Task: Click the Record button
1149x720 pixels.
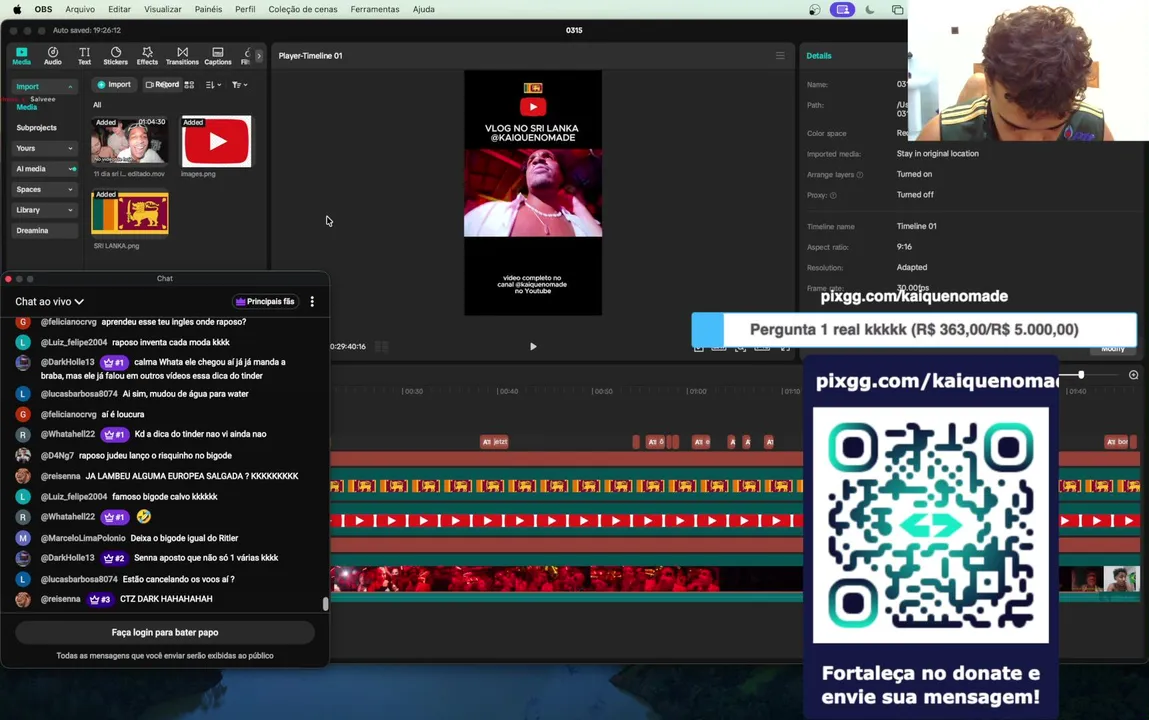Action: [x=161, y=85]
